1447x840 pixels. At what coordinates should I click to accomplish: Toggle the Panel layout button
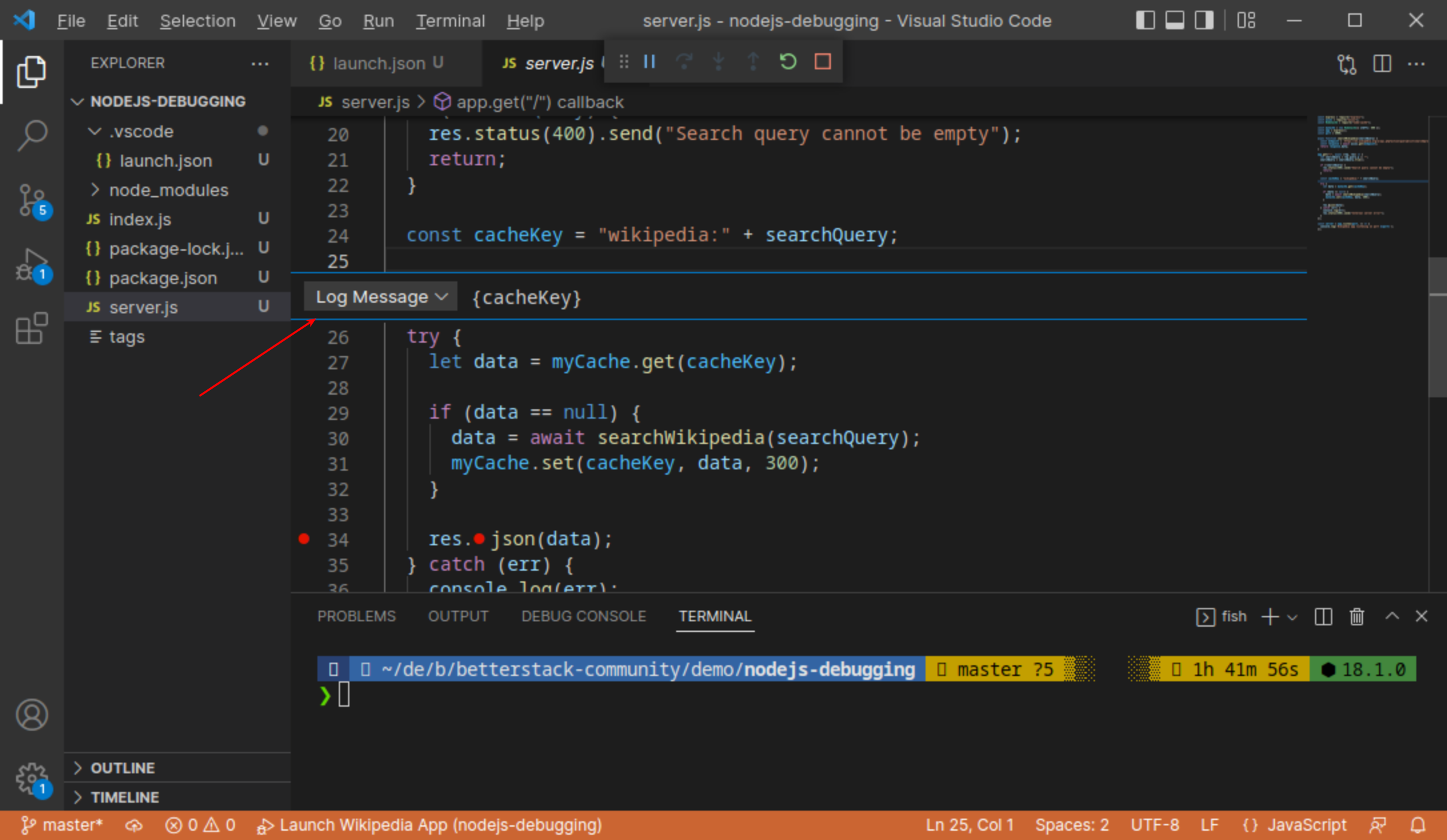(x=1174, y=21)
